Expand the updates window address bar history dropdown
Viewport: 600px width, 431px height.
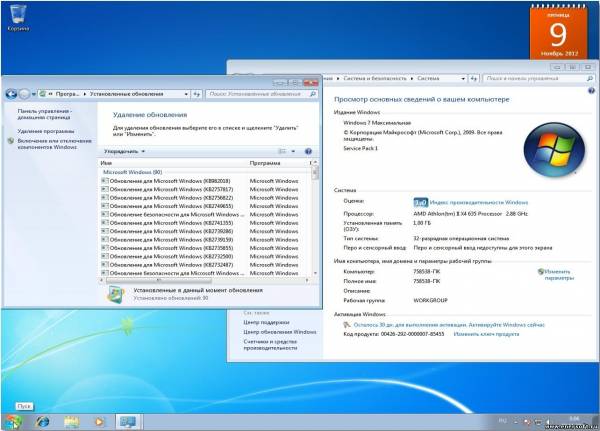[186, 94]
